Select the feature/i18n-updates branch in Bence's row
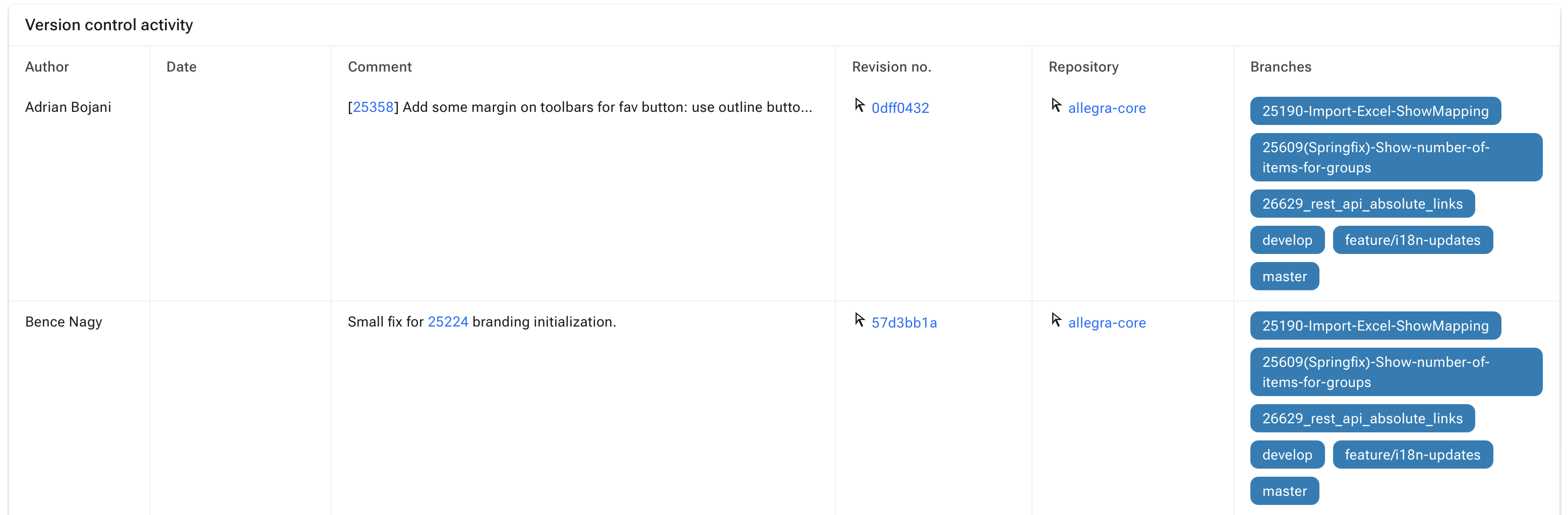1568x515 pixels. coord(1413,454)
